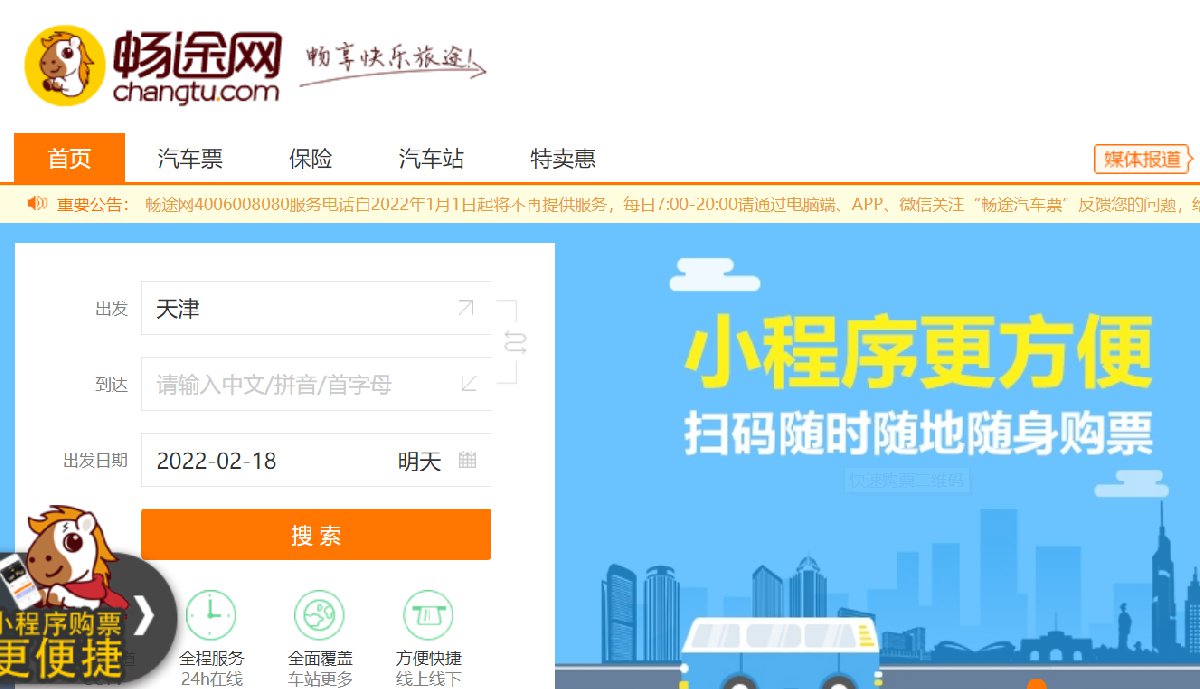This screenshot has height=689, width=1200.
Task: Click the arrival arrow icon in 到达 field
Action: pos(468,384)
